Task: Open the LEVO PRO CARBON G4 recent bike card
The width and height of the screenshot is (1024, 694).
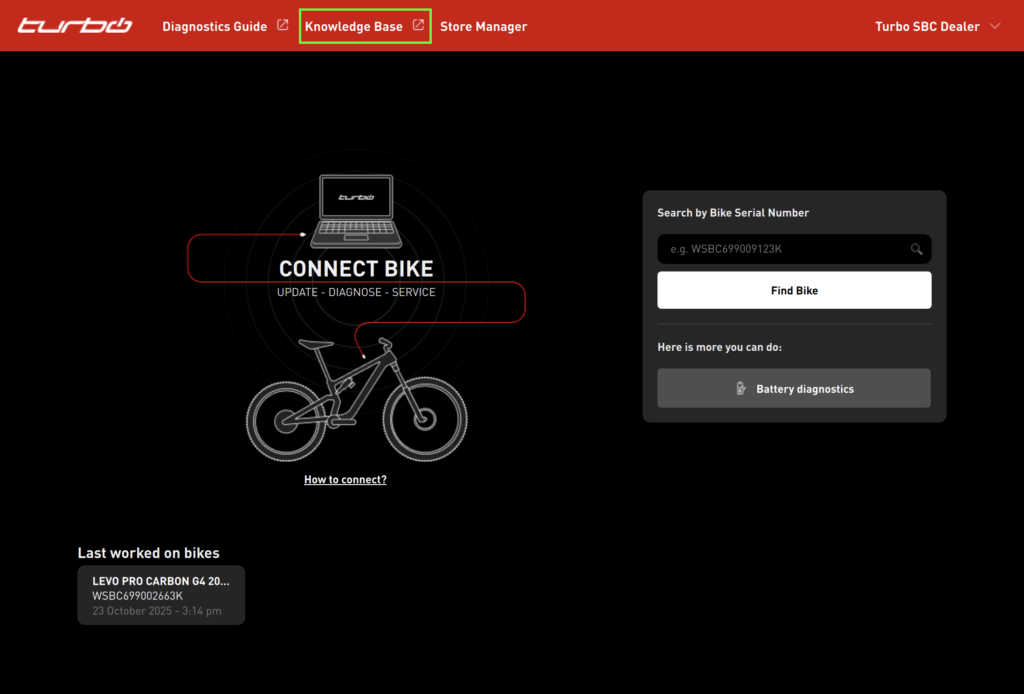Action: click(161, 595)
